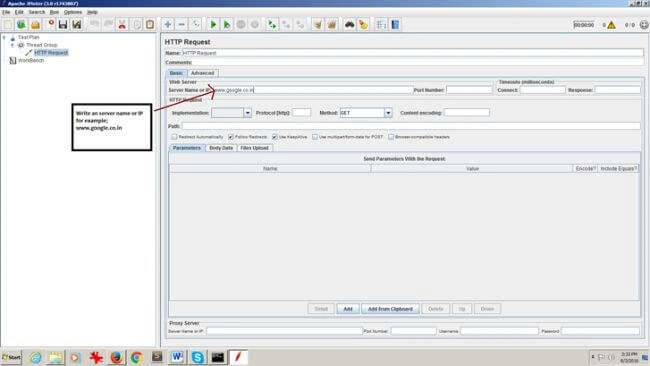The height and width of the screenshot is (366, 650).
Task: Click the Clear results broom icon
Action: 318,24
